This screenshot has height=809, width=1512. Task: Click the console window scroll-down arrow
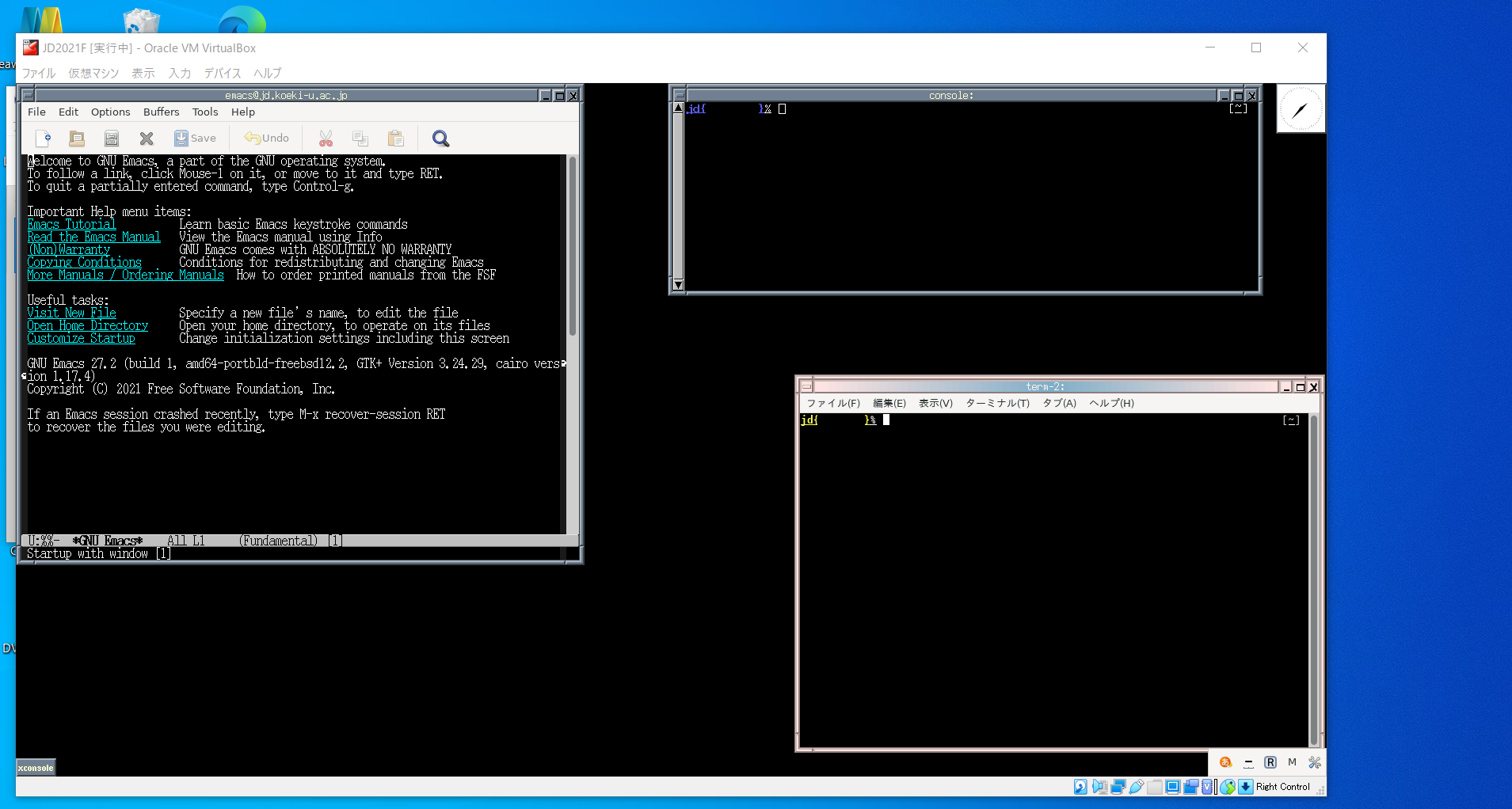[x=678, y=285]
